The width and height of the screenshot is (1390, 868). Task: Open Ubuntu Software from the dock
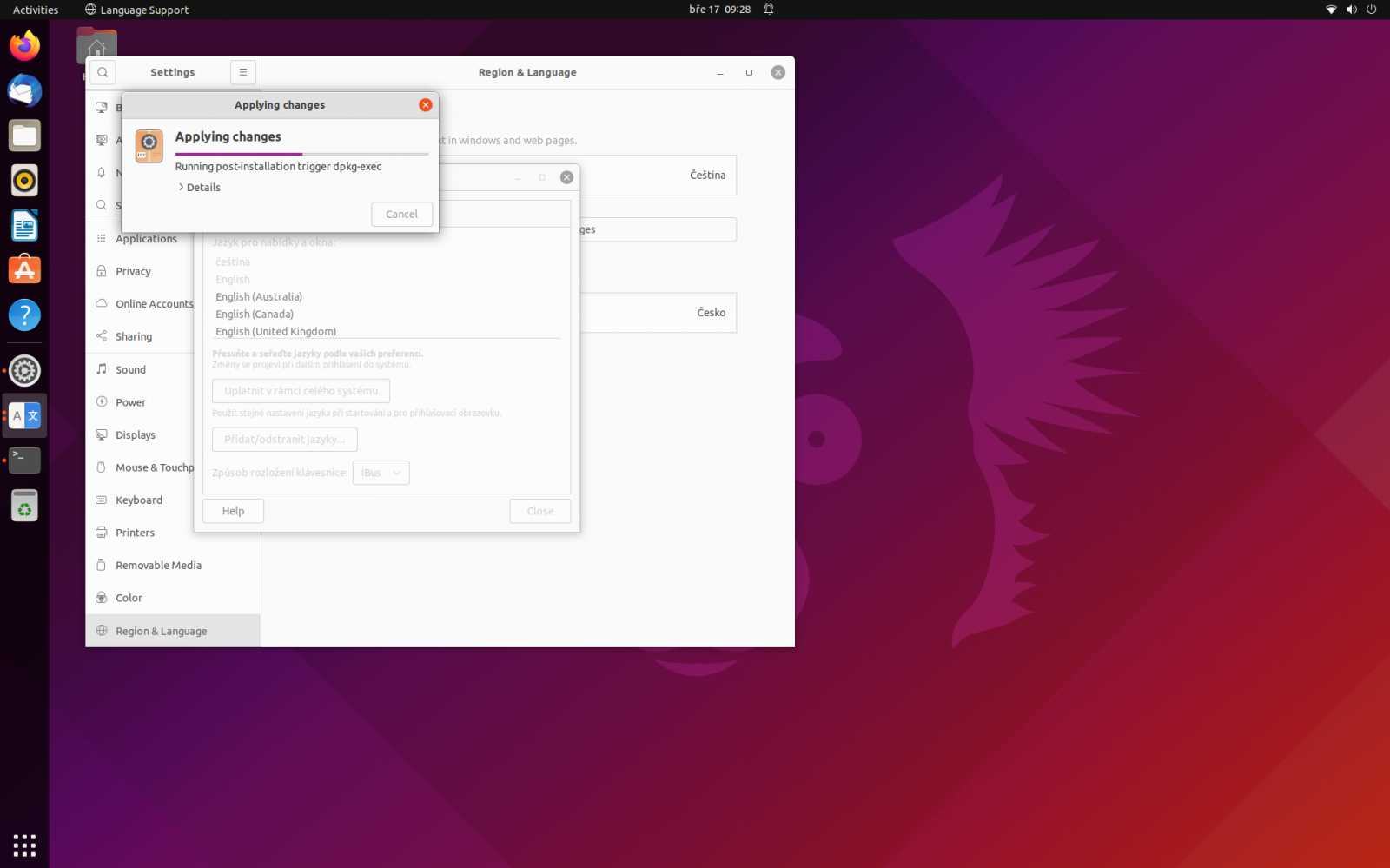pos(24,270)
